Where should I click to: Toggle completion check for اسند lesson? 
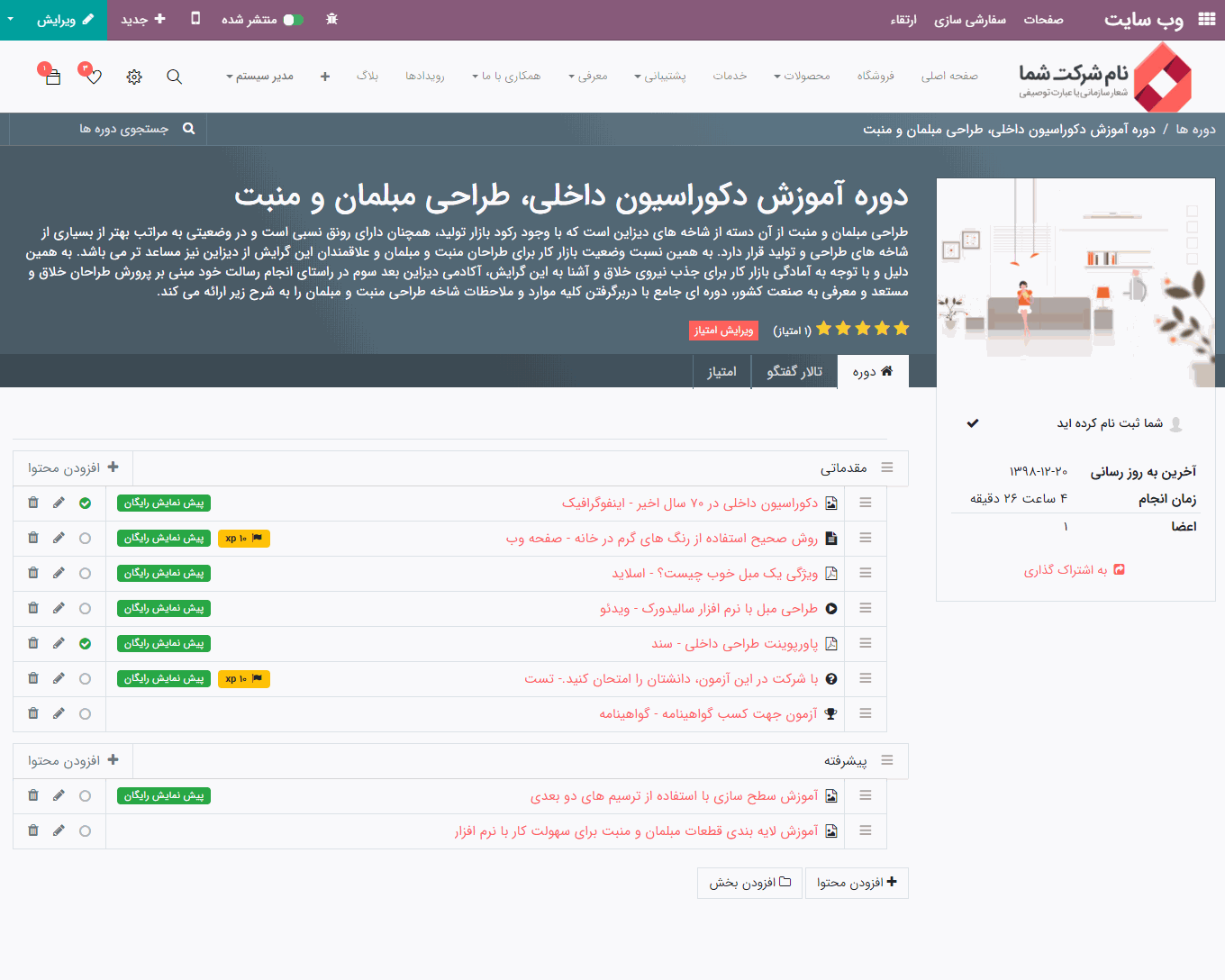point(85,643)
